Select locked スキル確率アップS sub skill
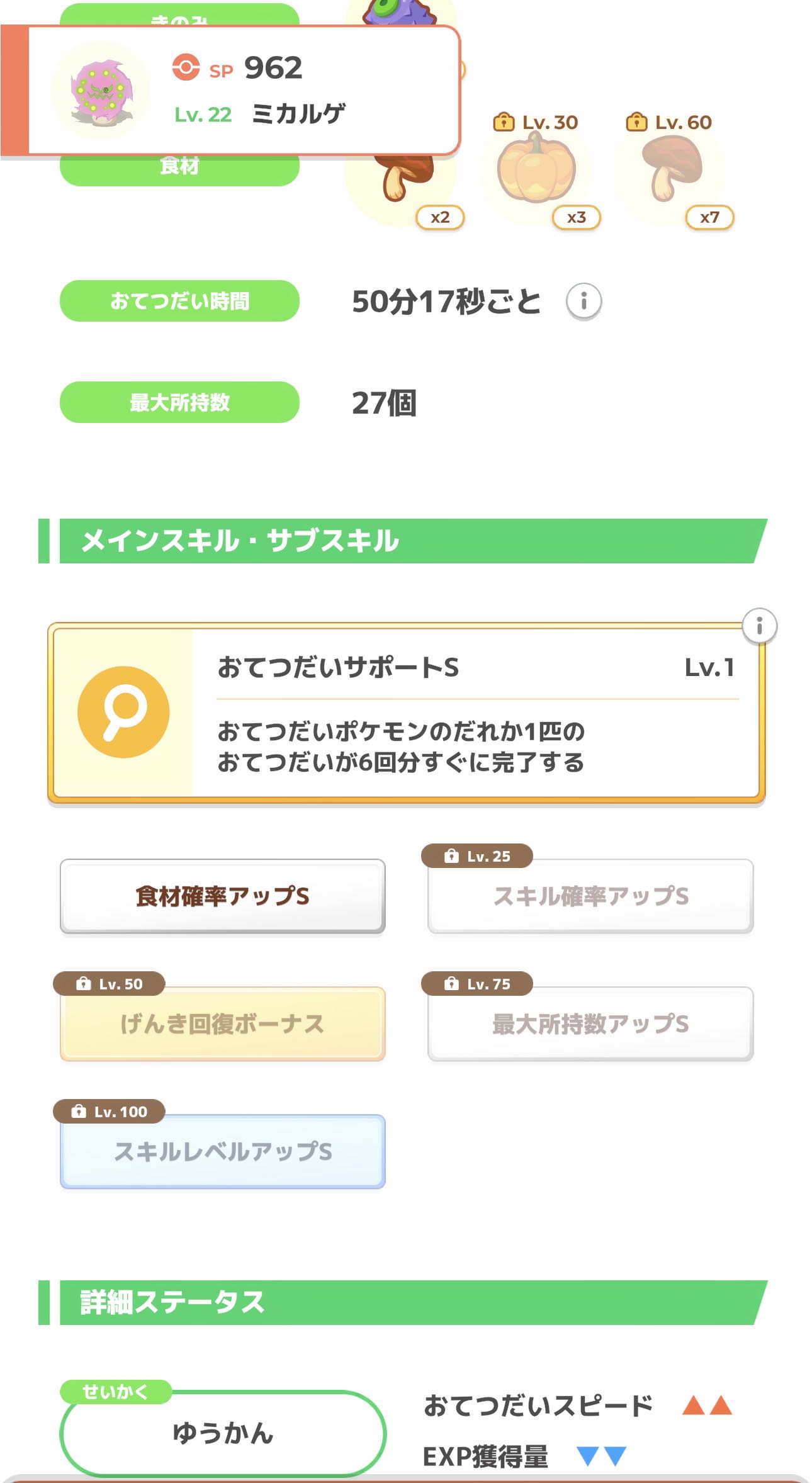The width and height of the screenshot is (812, 1483). pos(590,896)
